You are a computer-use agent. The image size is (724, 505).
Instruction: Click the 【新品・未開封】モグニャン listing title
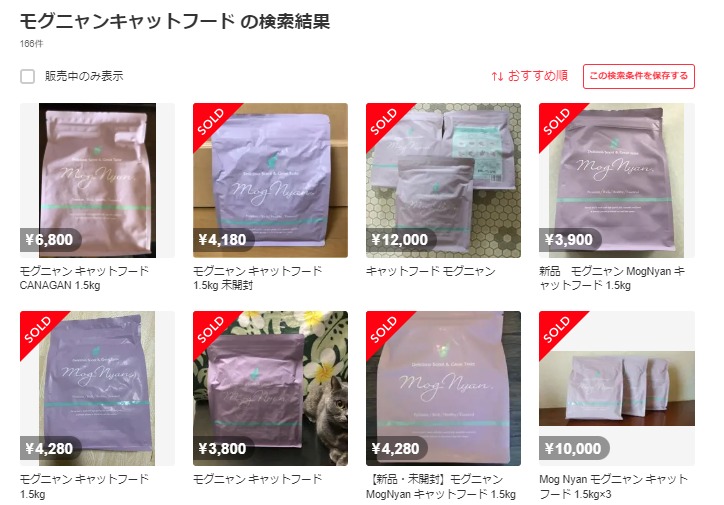(440, 487)
